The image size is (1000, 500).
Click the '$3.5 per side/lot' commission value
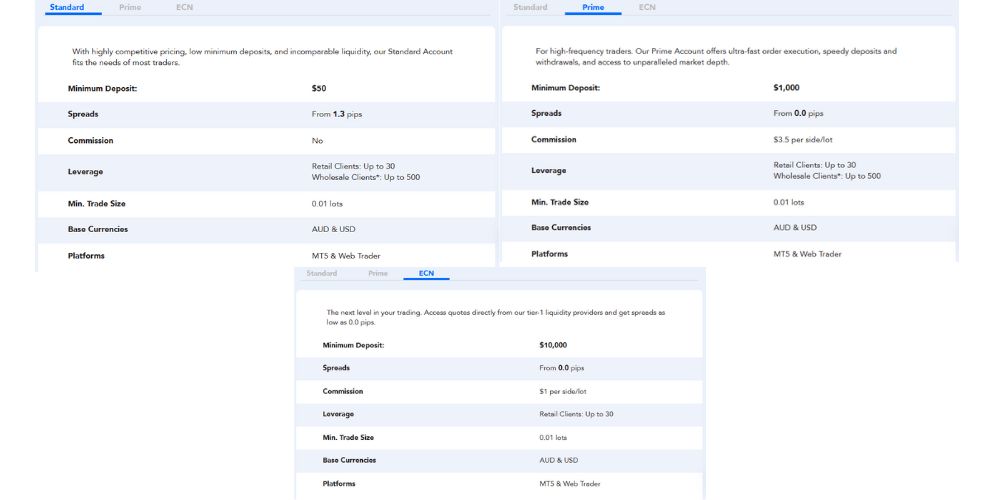coord(804,140)
